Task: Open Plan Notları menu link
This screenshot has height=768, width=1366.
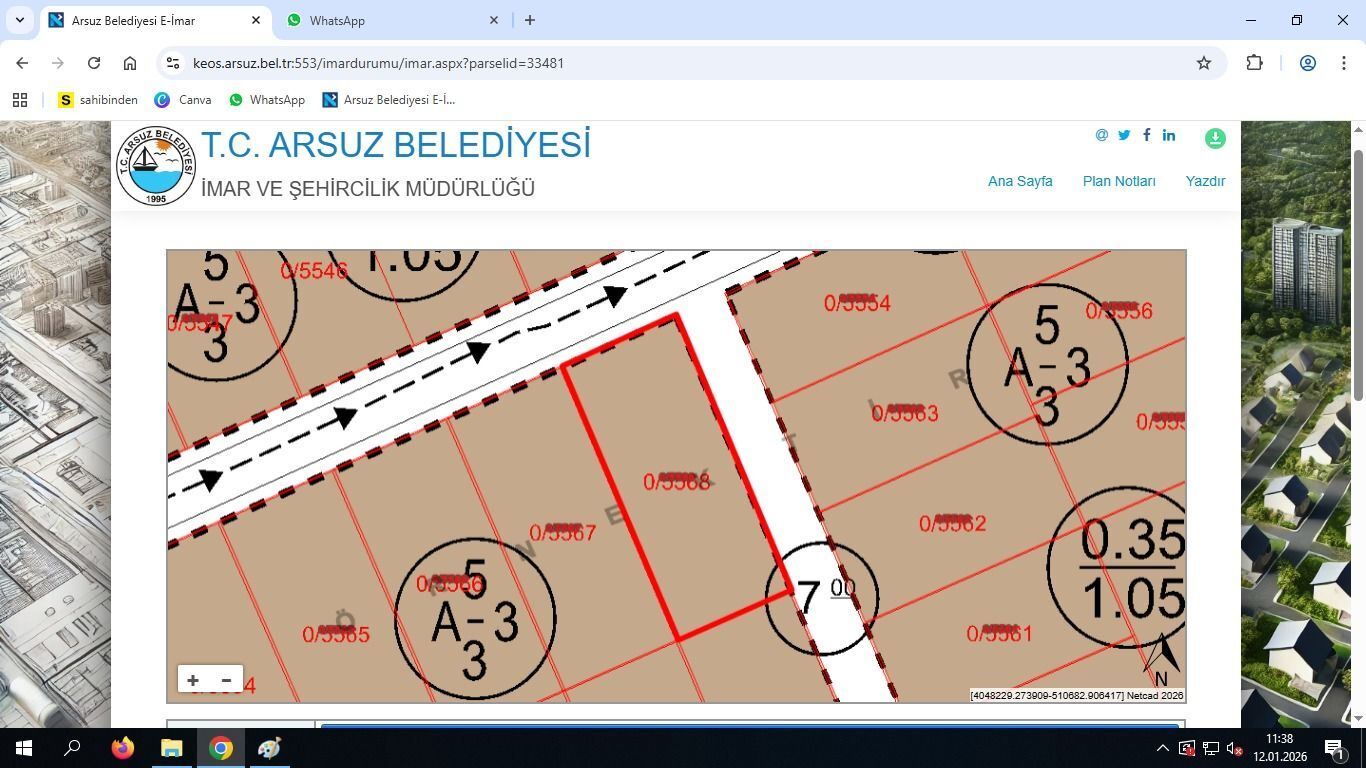Action: pyautogui.click(x=1119, y=181)
